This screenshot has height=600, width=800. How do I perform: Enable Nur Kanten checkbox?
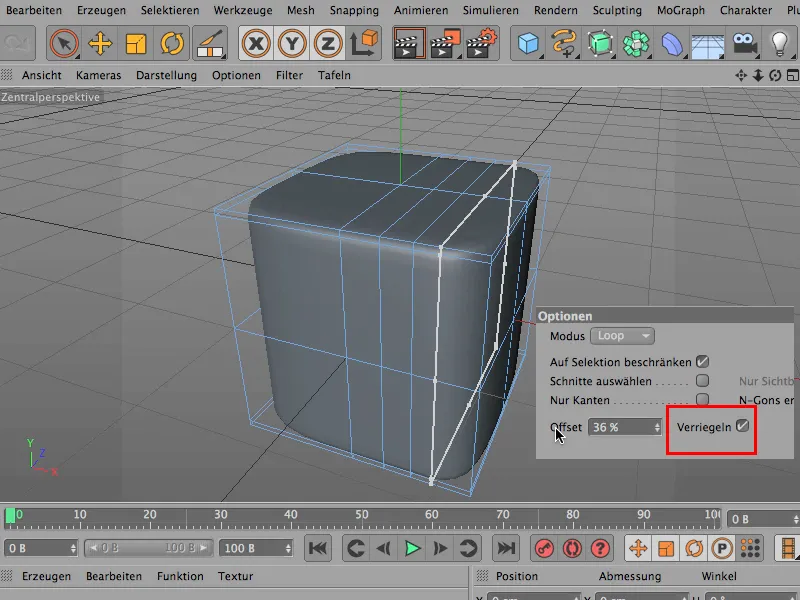coord(703,399)
